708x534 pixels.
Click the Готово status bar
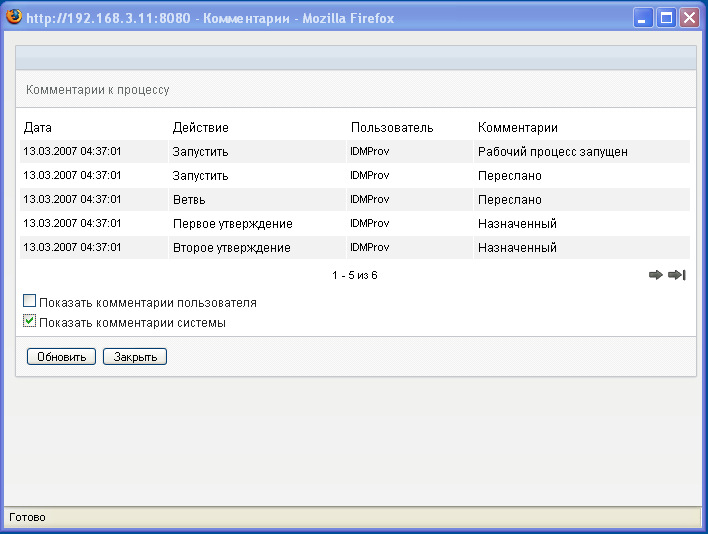[x=27, y=517]
